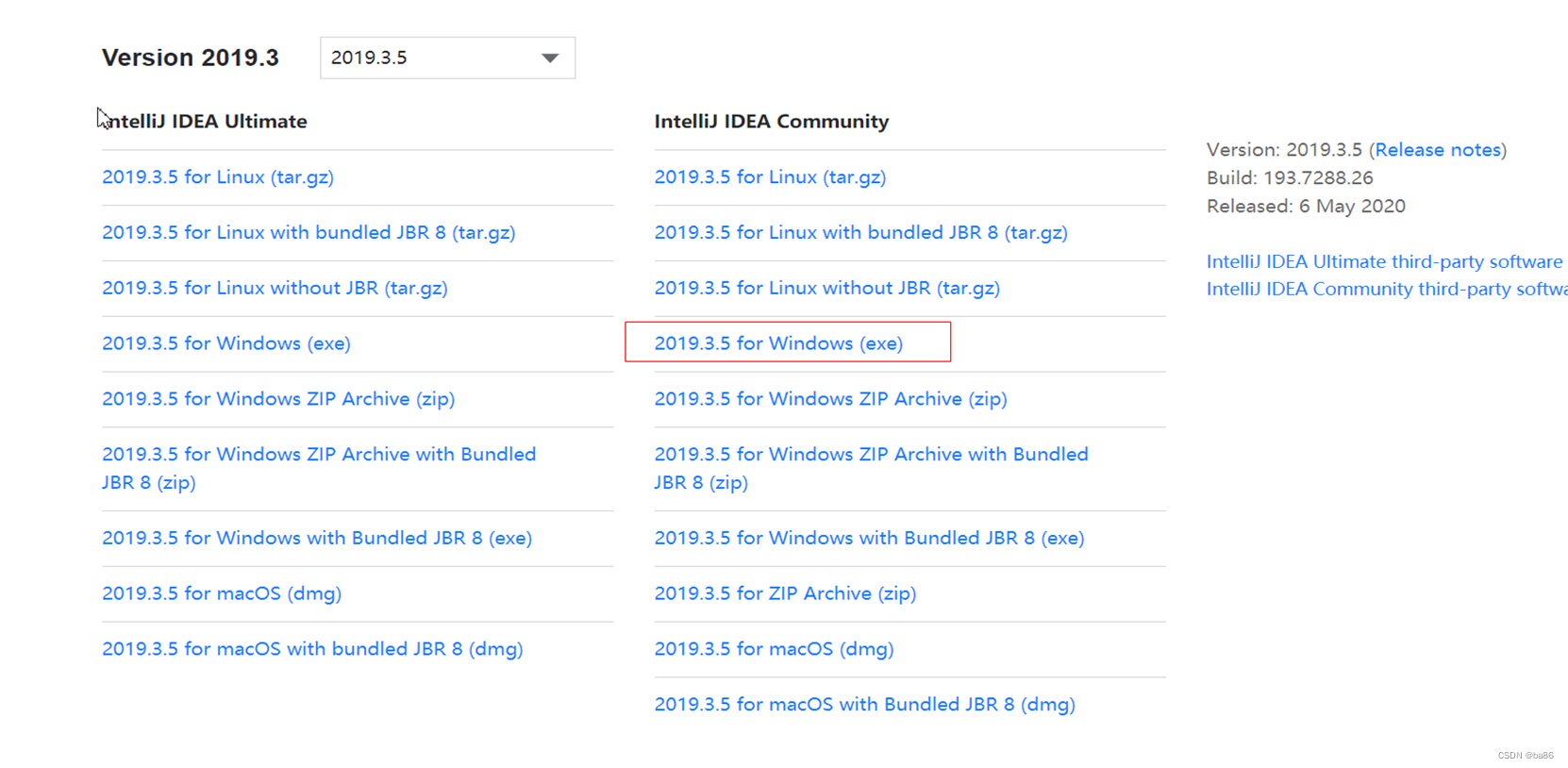Download Community 2019.3.5 for macOS (dmg)

(774, 649)
